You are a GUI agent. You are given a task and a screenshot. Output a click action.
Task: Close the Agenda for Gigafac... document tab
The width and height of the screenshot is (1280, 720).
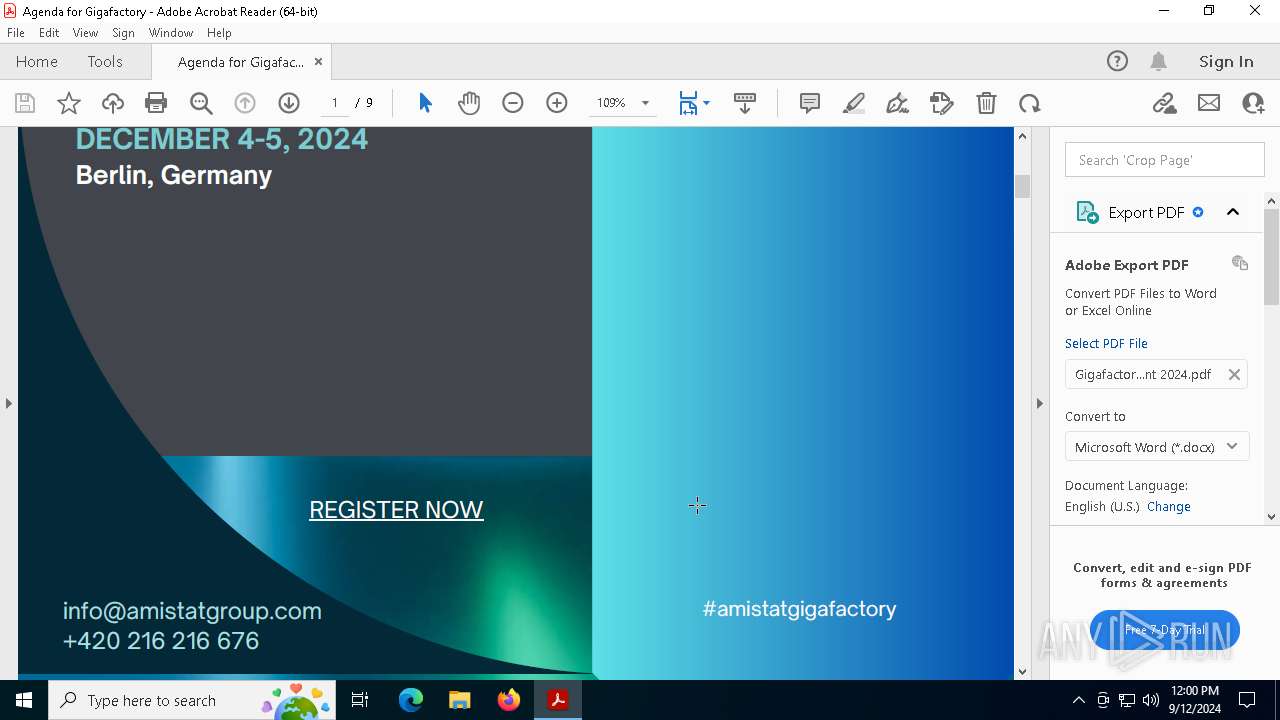318,61
